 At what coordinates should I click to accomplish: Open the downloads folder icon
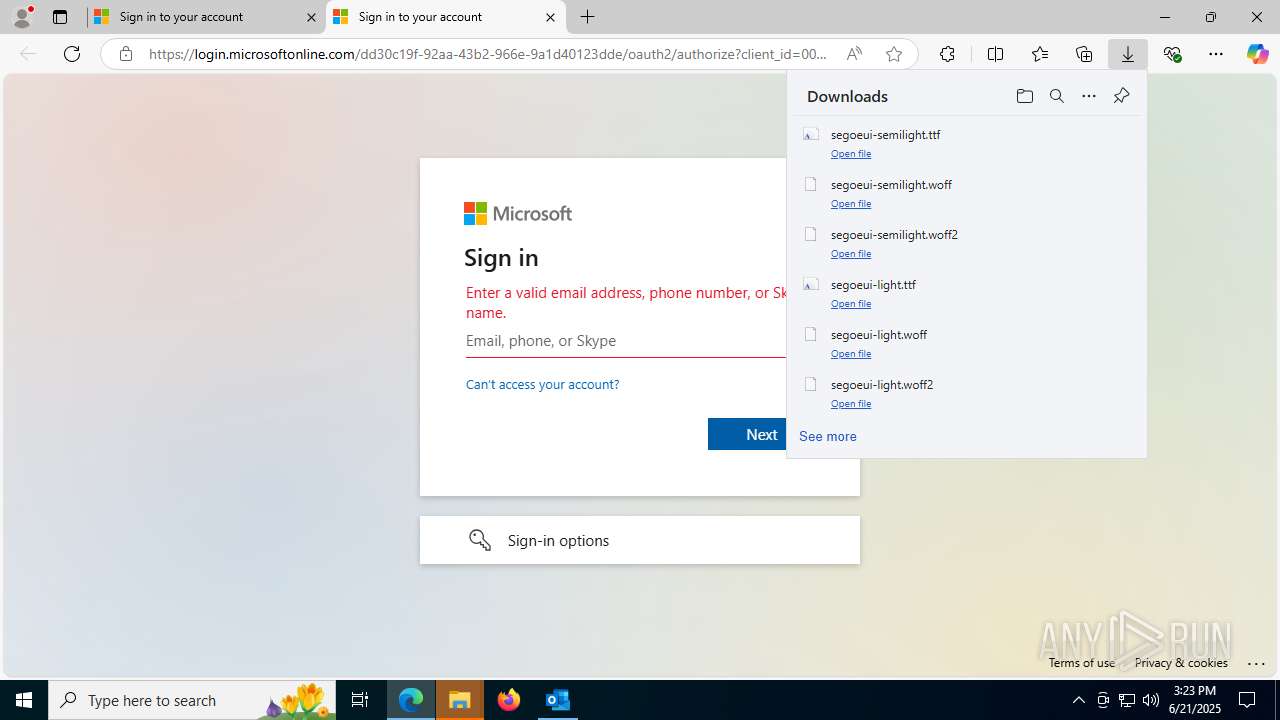tap(1024, 96)
